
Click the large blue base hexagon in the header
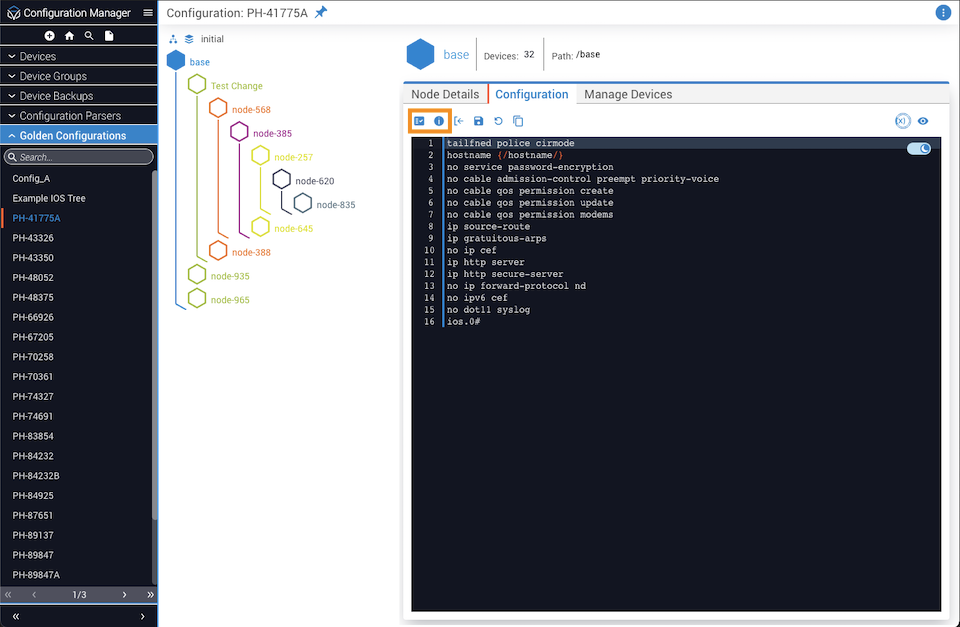pyautogui.click(x=420, y=54)
